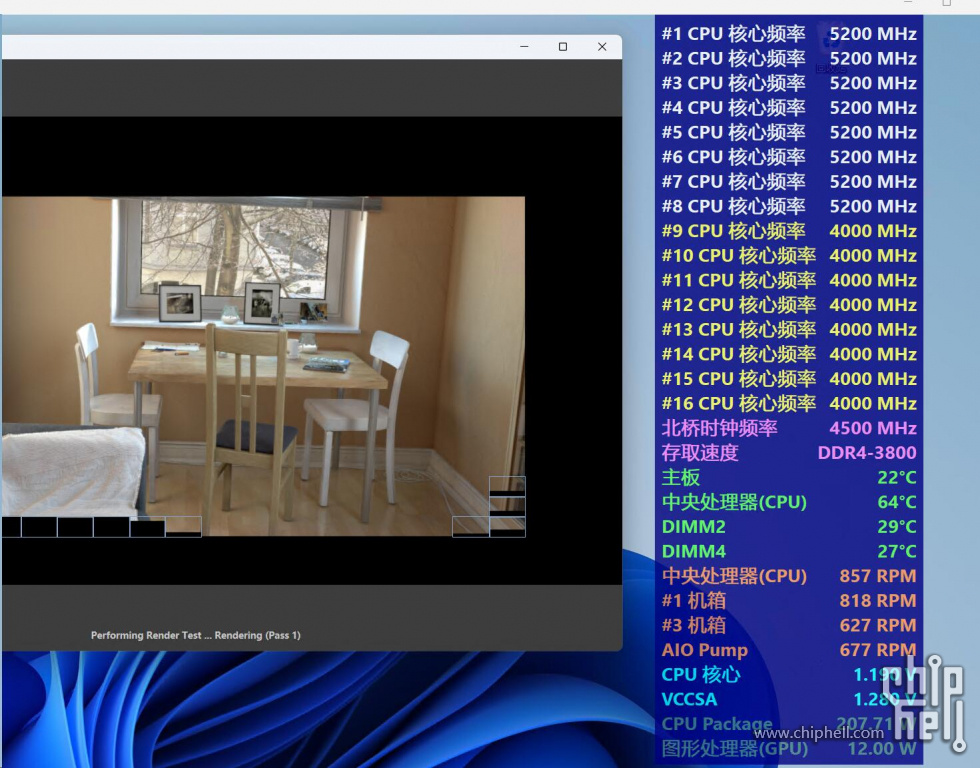
Task: Select the '#3 CPU 核心频率' row
Action: click(x=789, y=83)
